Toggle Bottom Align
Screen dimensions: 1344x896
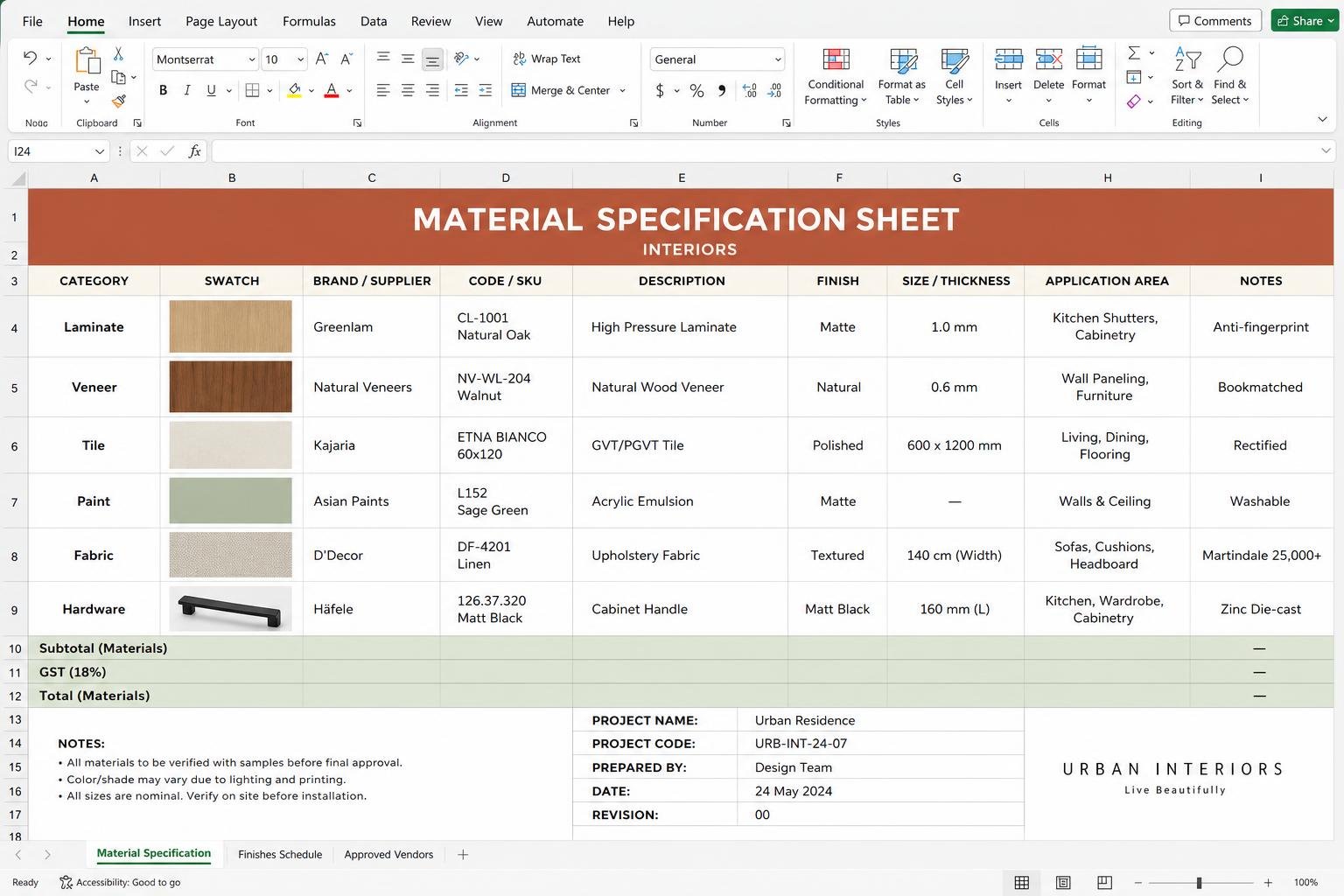(x=432, y=59)
